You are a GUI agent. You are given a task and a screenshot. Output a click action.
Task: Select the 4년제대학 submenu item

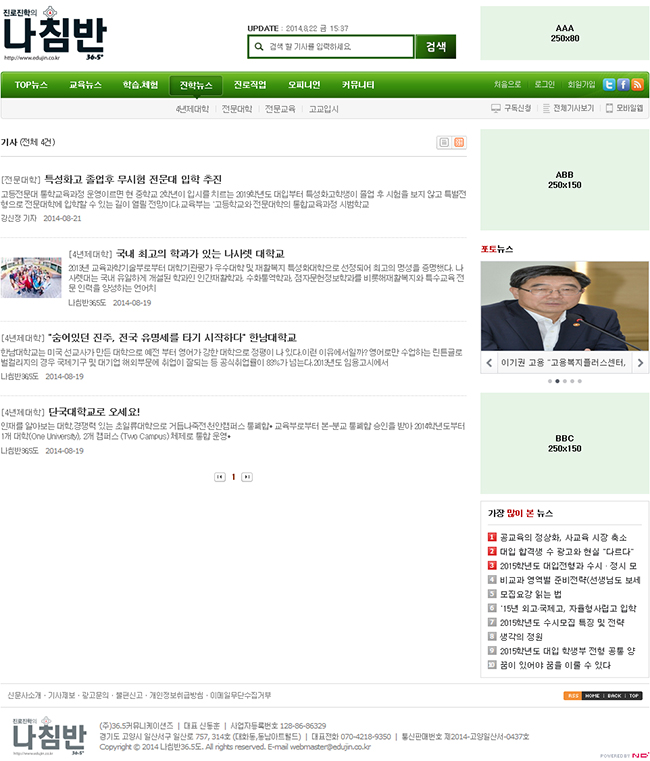192,109
